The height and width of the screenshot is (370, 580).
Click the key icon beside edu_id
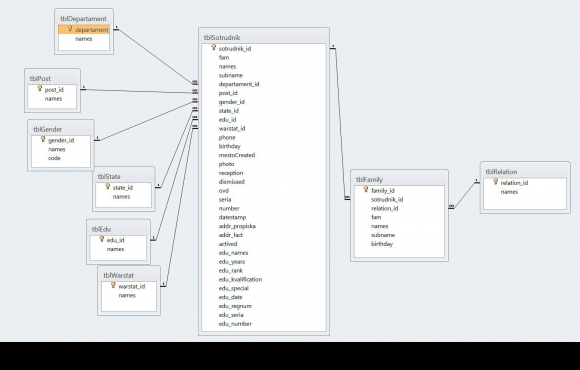(102, 239)
